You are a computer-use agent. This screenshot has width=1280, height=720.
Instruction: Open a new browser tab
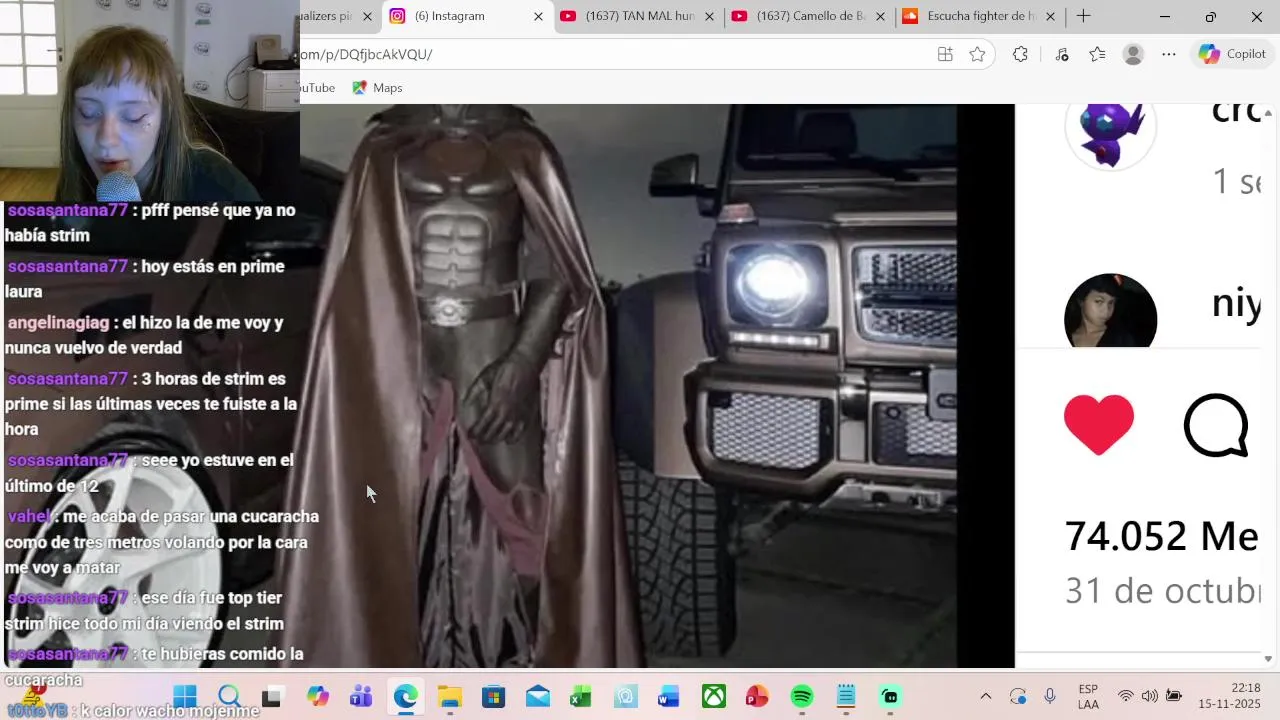(1083, 16)
